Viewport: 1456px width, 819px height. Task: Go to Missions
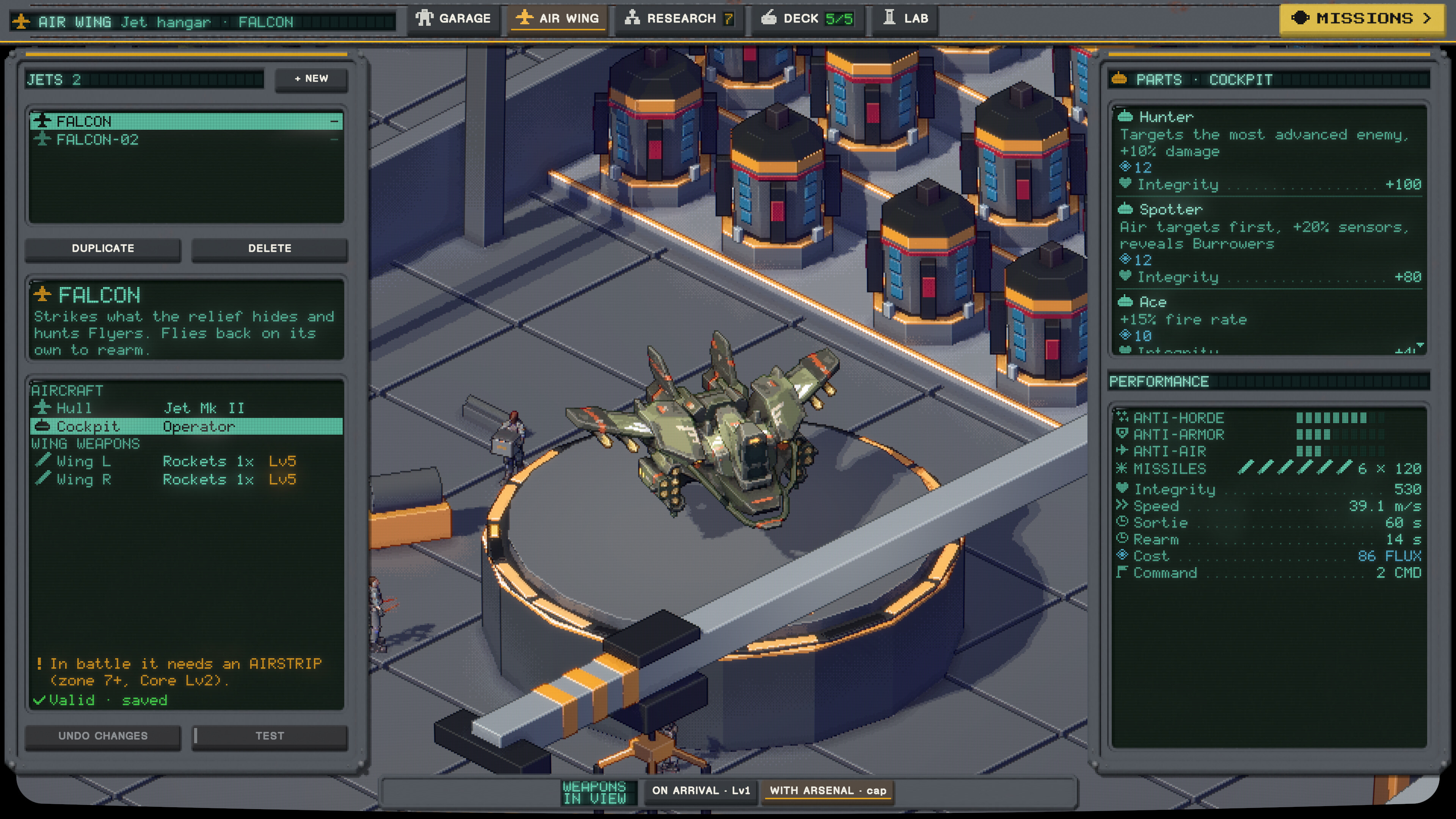1362,19
